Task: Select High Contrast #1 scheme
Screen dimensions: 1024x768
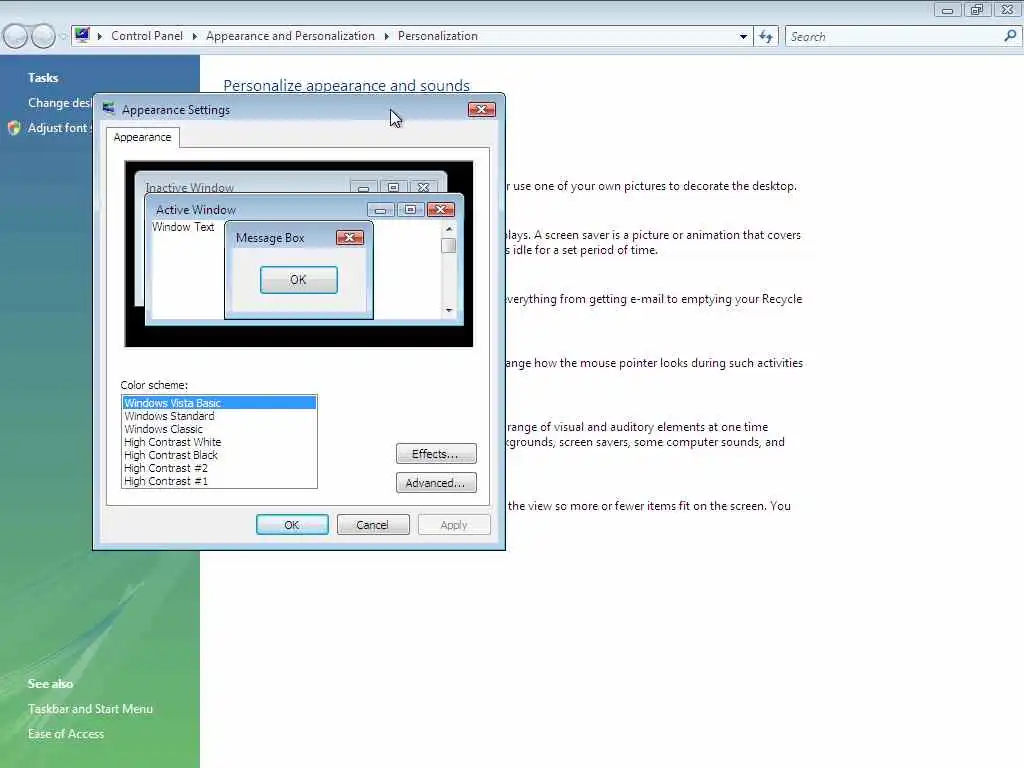Action: 219,481
